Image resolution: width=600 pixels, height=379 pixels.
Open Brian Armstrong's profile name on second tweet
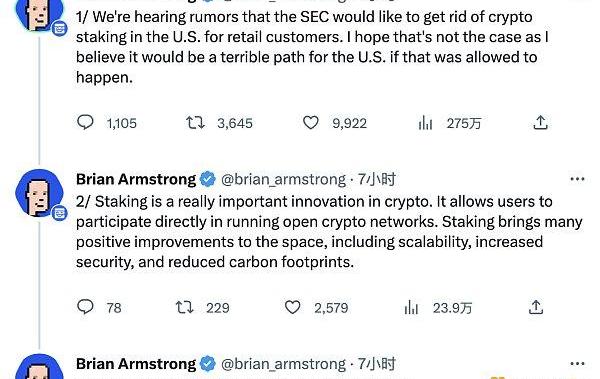click(x=136, y=179)
